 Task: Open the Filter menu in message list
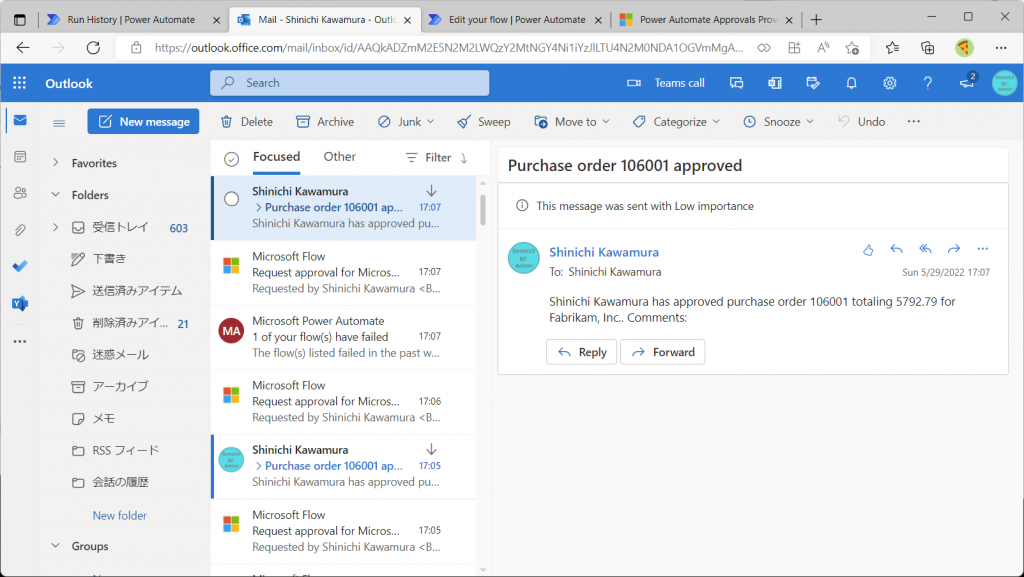click(428, 157)
